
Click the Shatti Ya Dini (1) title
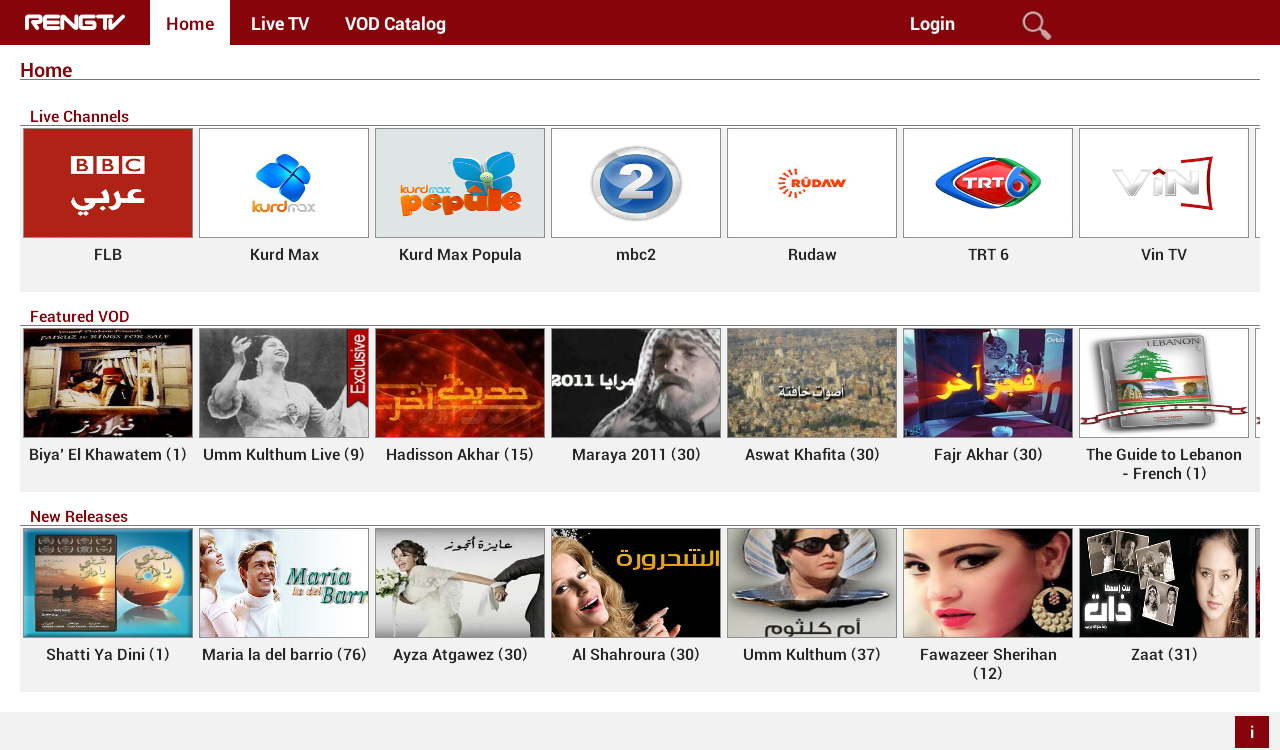[108, 655]
